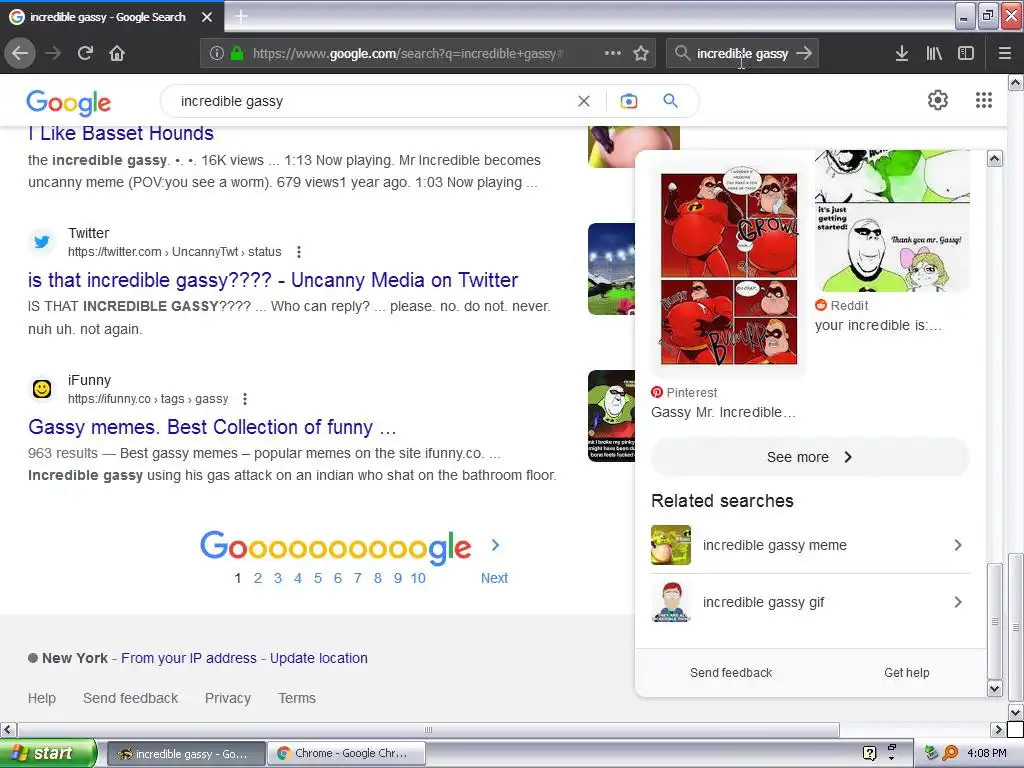Viewport: 1024px width, 768px height.
Task: Open more options for Twitter result
Action: pos(298,252)
